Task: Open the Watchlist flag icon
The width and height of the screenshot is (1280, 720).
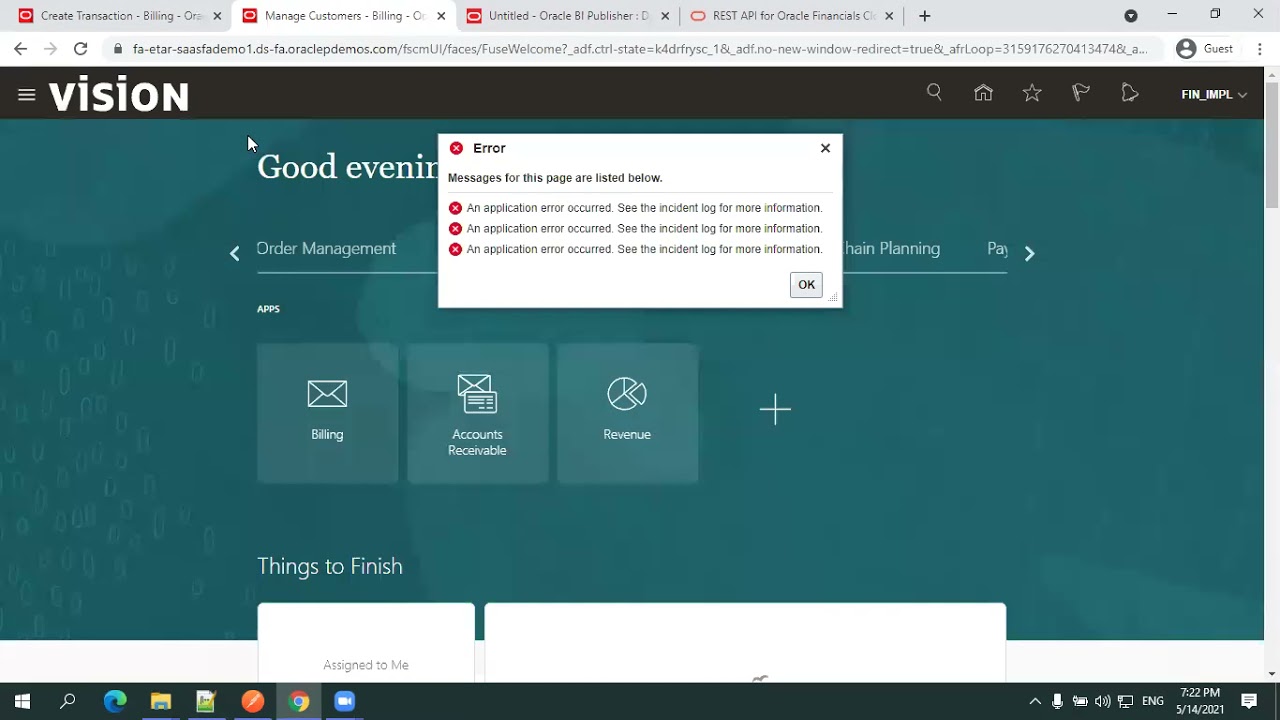Action: tap(1081, 93)
